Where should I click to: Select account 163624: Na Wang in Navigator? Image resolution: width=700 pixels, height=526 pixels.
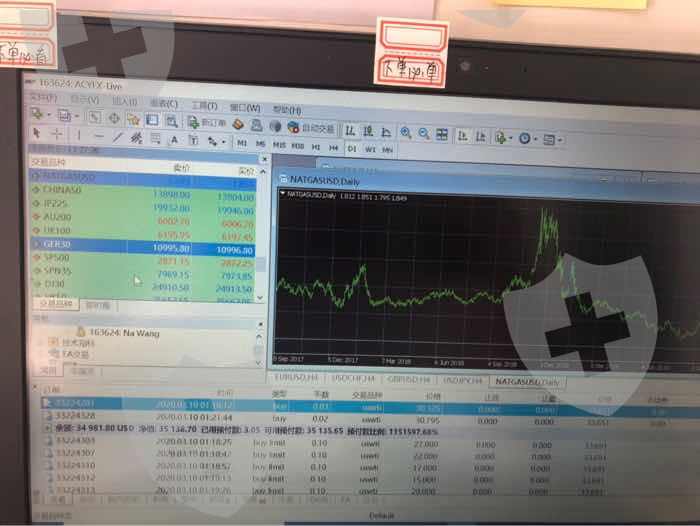(x=119, y=332)
